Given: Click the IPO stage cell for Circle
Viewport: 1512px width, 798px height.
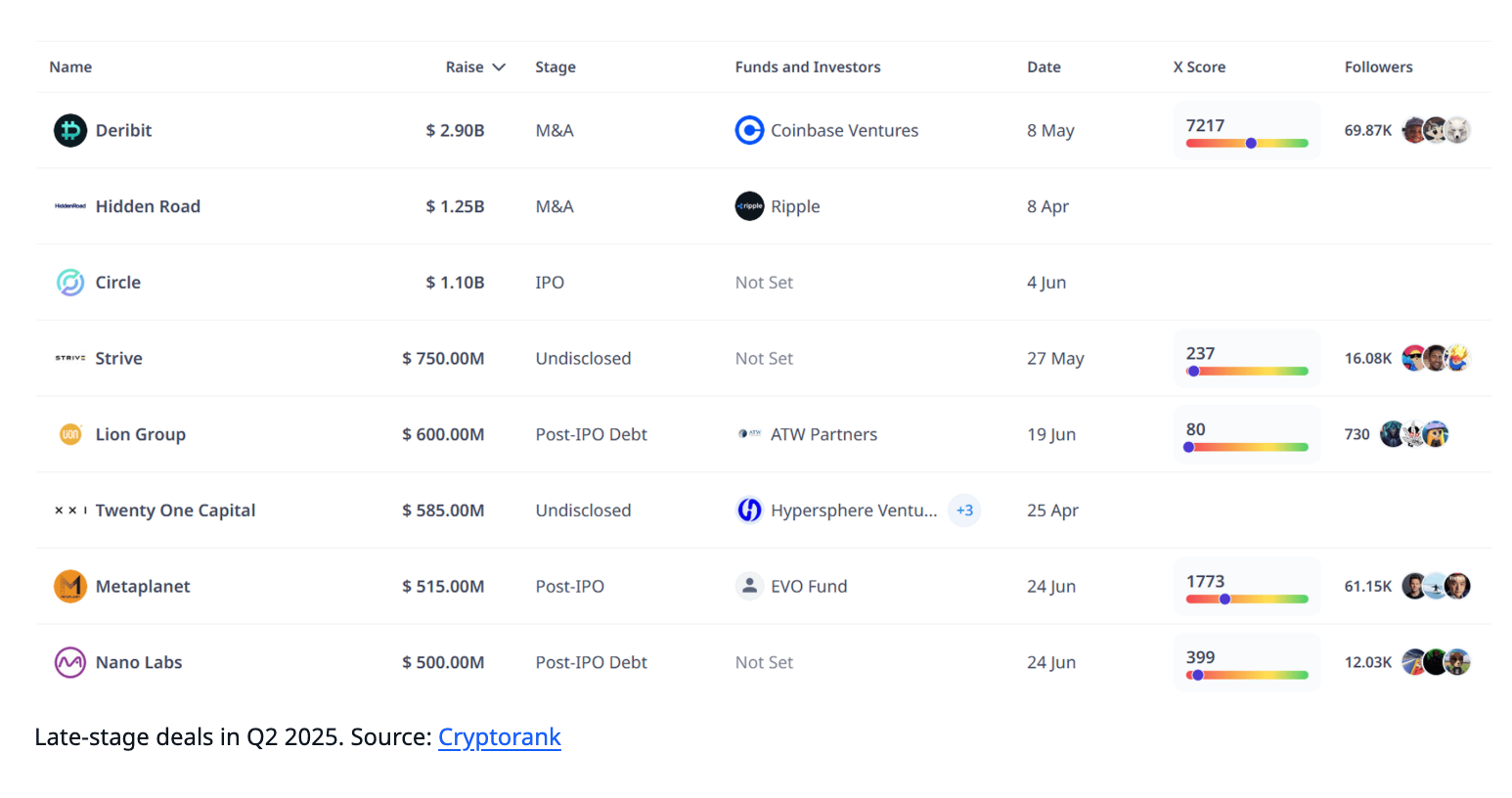Looking at the screenshot, I should tap(550, 283).
